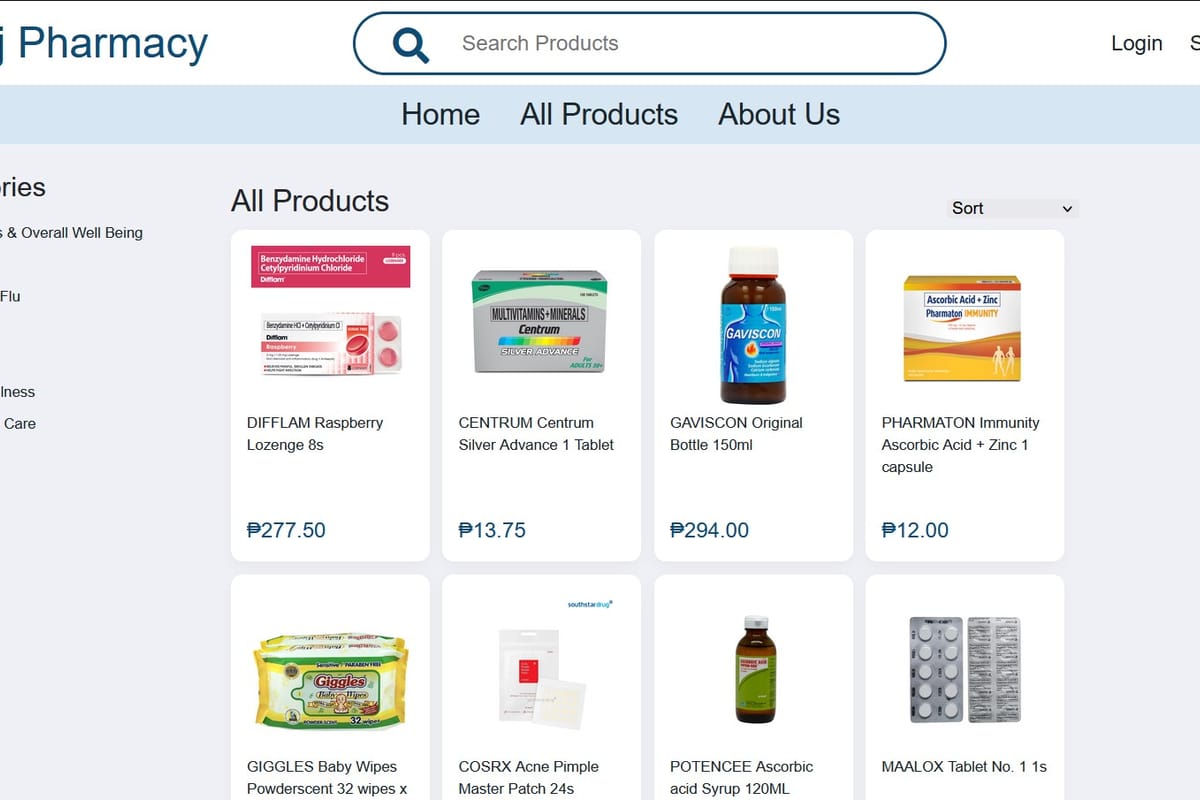Click the DIFFLAM Raspberry Lozenge product image
This screenshot has height=800, width=1200.
coord(330,312)
